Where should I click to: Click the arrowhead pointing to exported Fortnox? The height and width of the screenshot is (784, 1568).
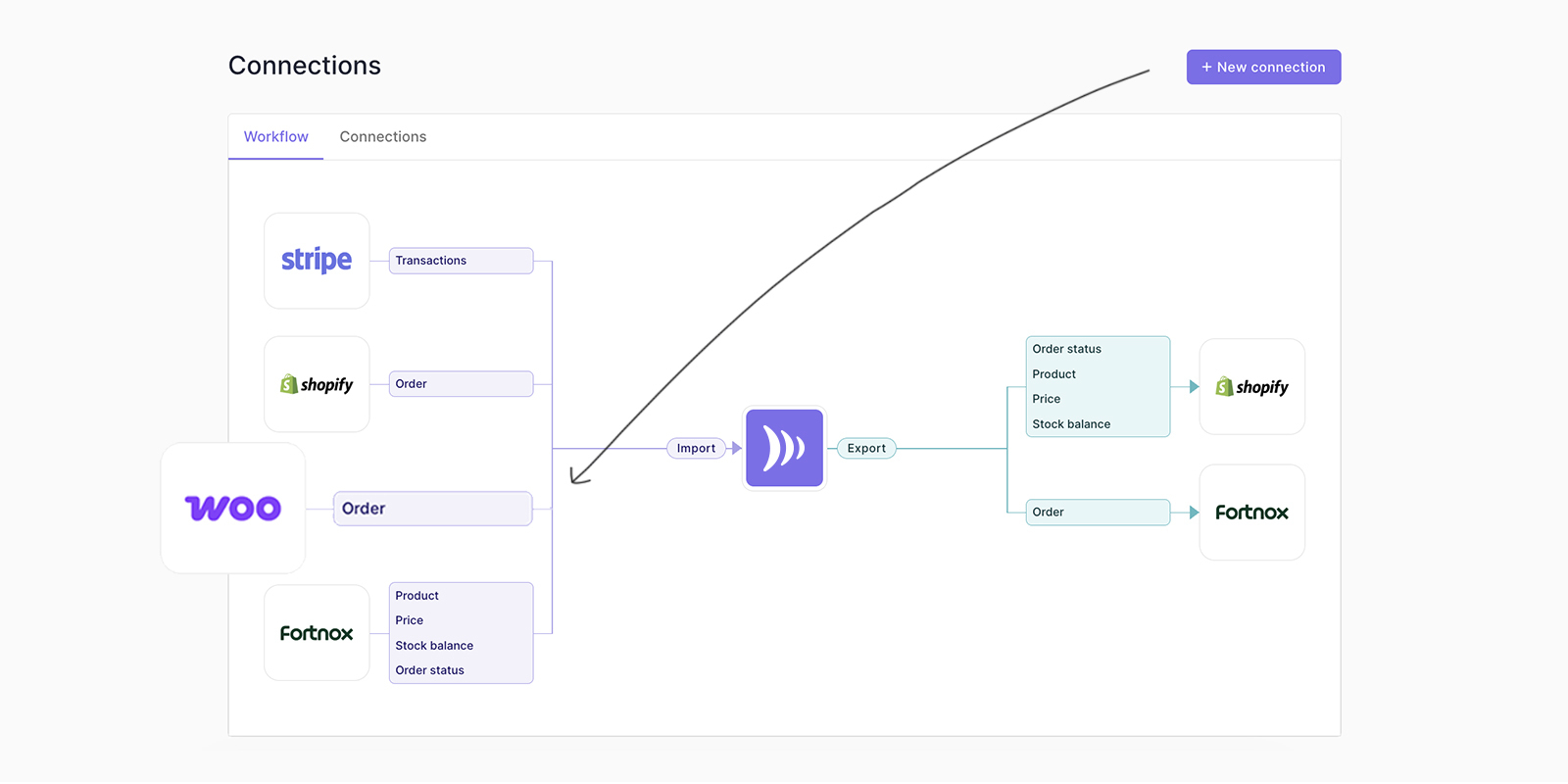pyautogui.click(x=1194, y=513)
